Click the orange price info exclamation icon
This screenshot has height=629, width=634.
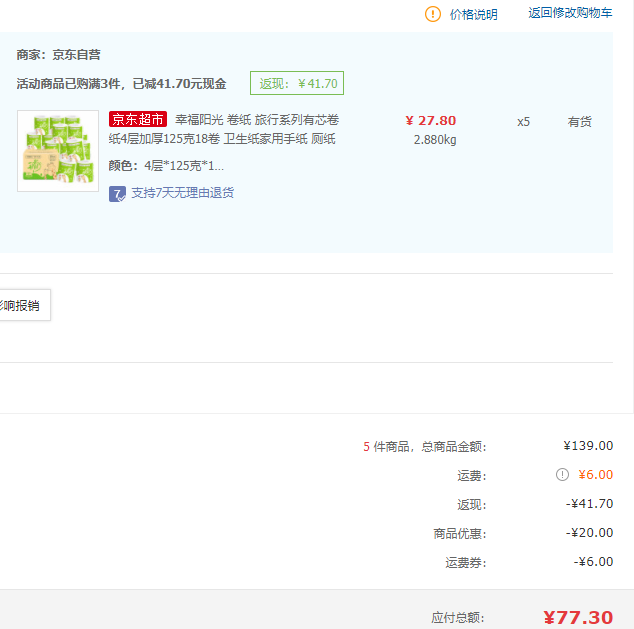tap(433, 14)
